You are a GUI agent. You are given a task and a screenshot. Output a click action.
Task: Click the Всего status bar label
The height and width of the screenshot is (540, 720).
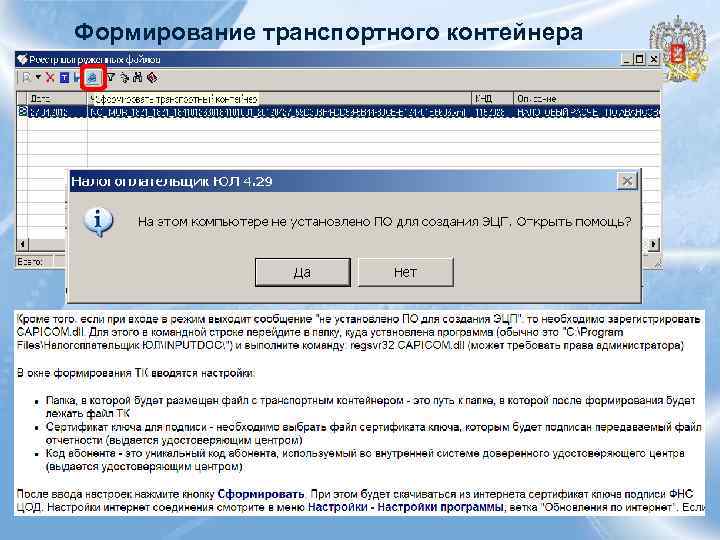point(30,262)
